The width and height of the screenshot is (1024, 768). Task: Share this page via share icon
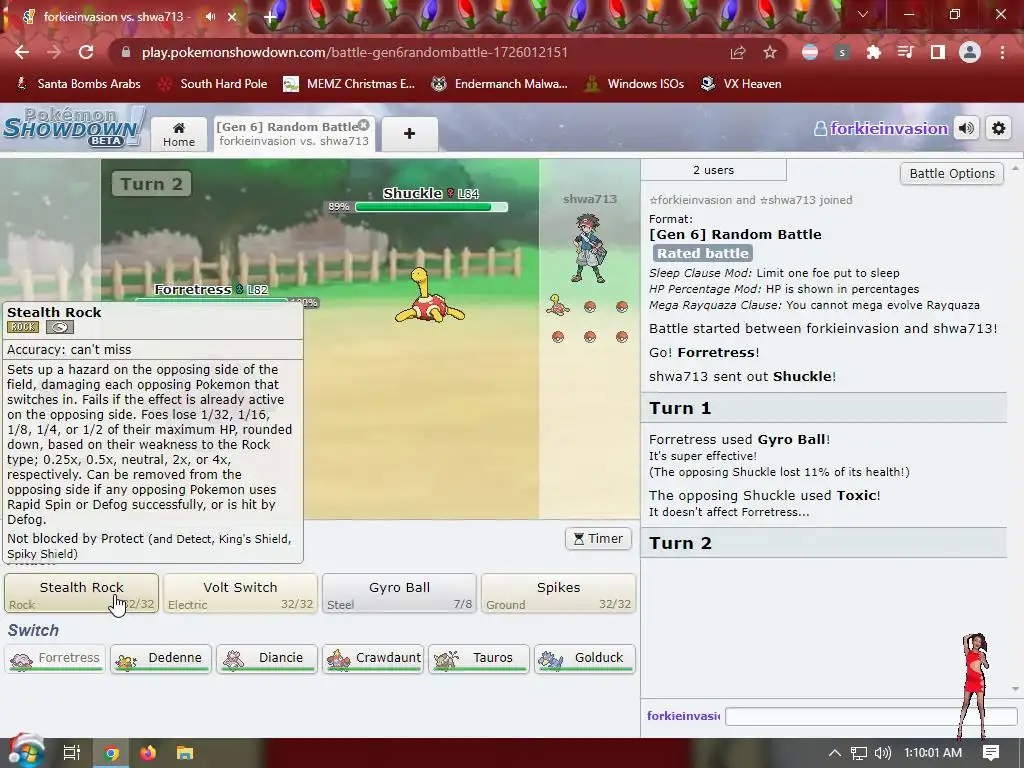[738, 52]
